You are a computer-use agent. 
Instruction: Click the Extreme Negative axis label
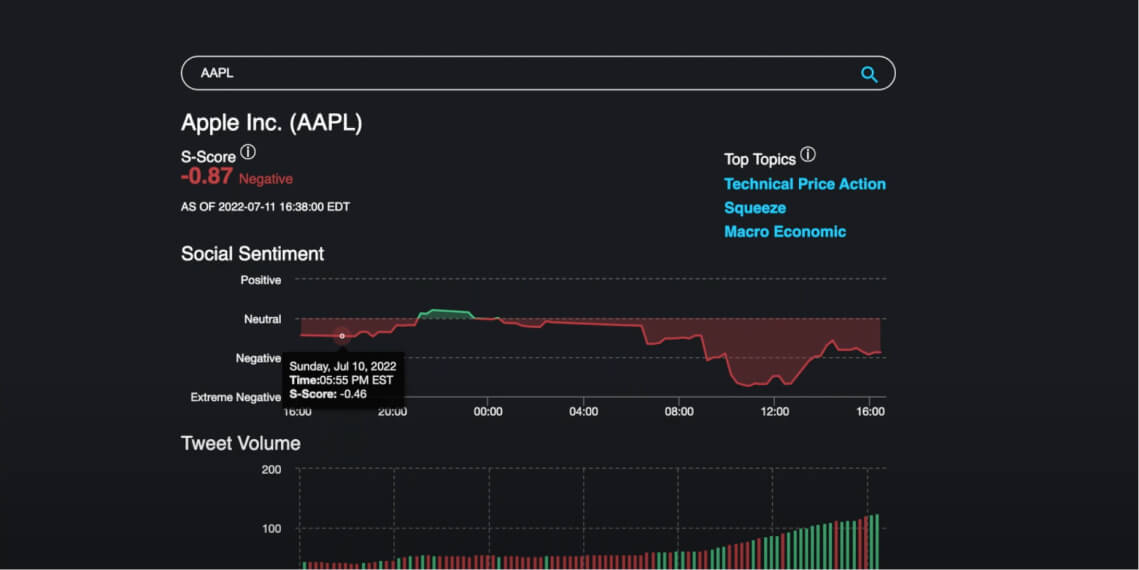[235, 397]
